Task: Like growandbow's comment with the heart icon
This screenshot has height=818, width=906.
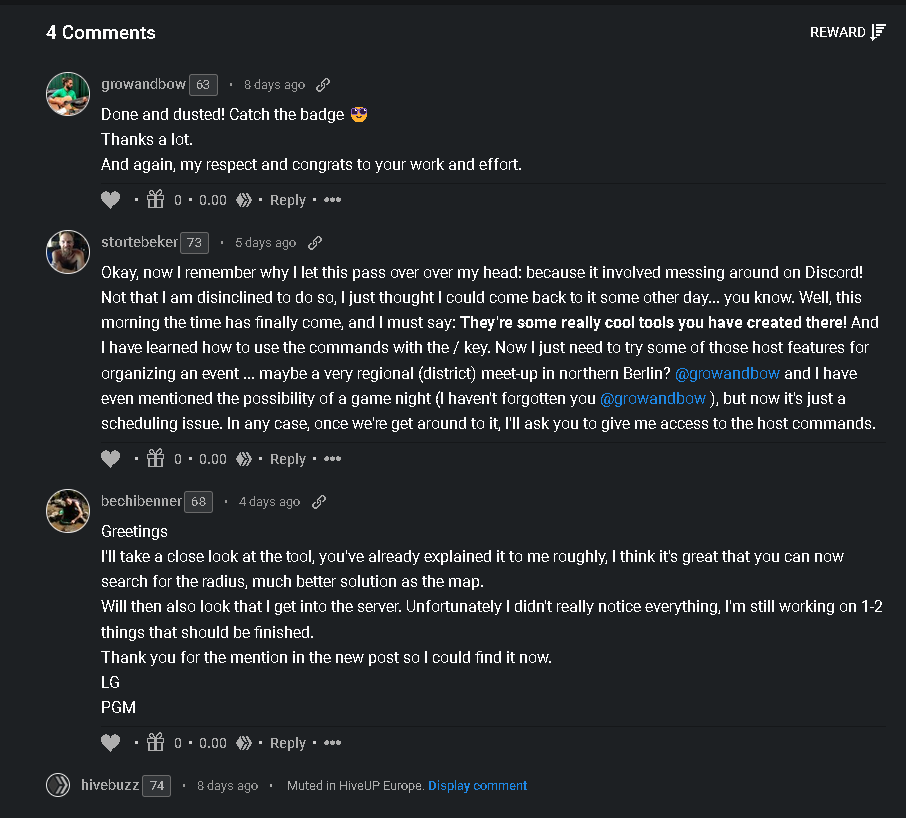Action: pyautogui.click(x=110, y=200)
